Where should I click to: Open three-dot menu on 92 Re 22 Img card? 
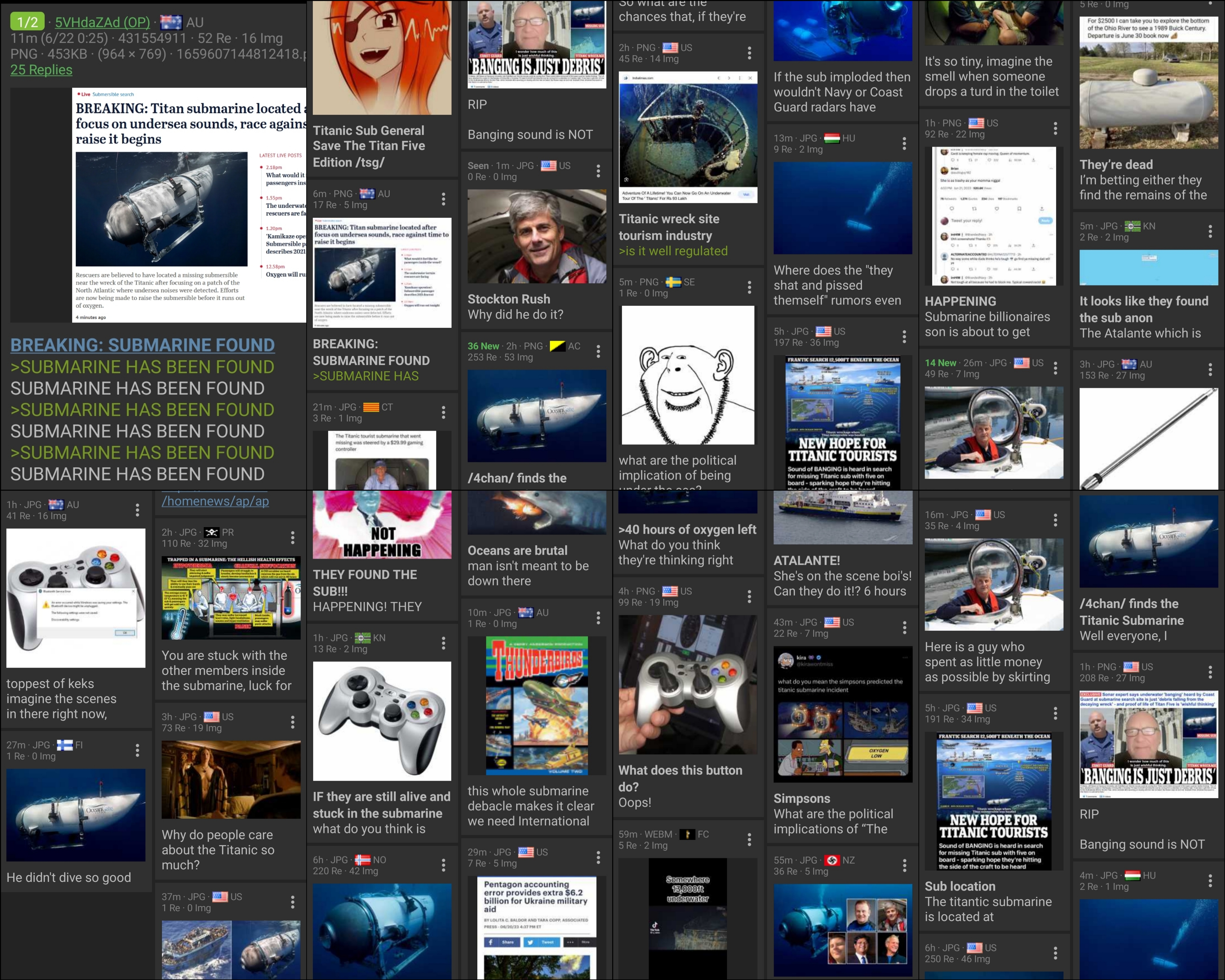[1055, 128]
